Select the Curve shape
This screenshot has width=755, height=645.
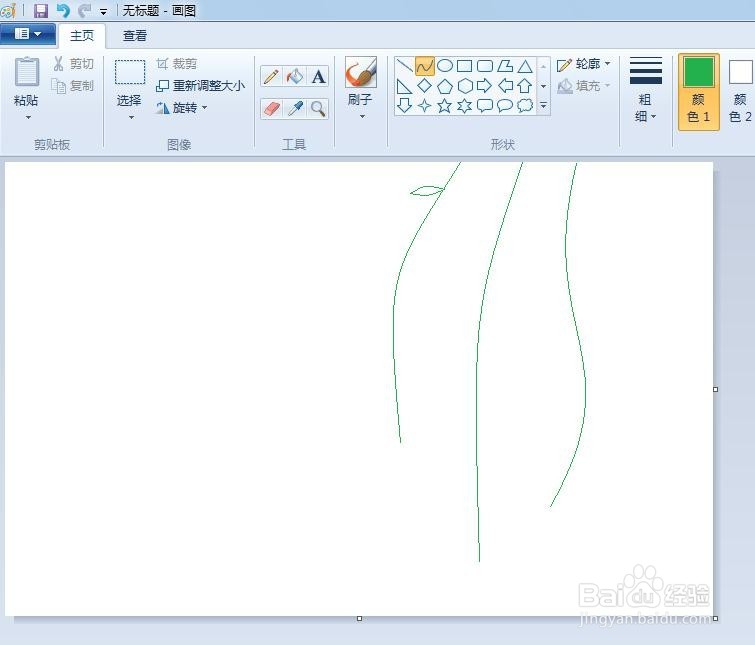coord(425,66)
